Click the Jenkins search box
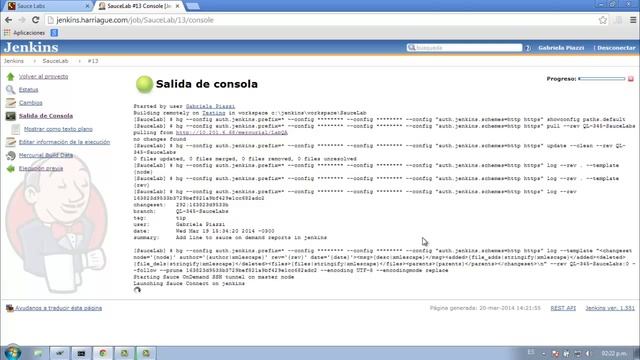 (x=464, y=48)
